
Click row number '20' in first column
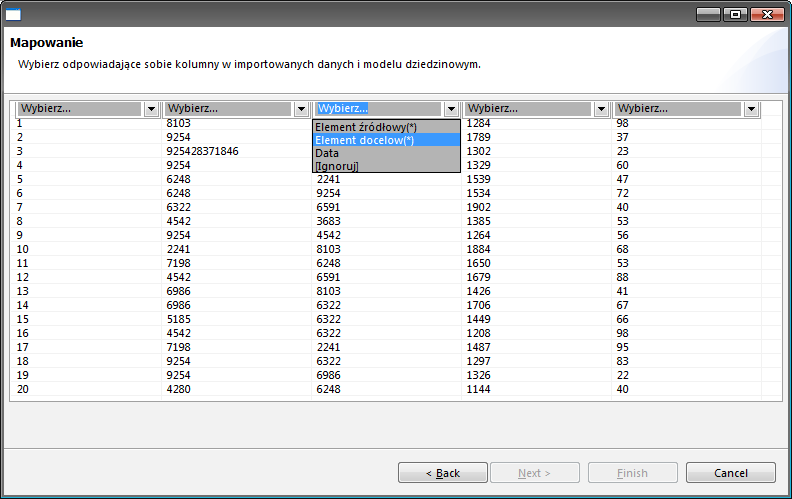point(22,389)
